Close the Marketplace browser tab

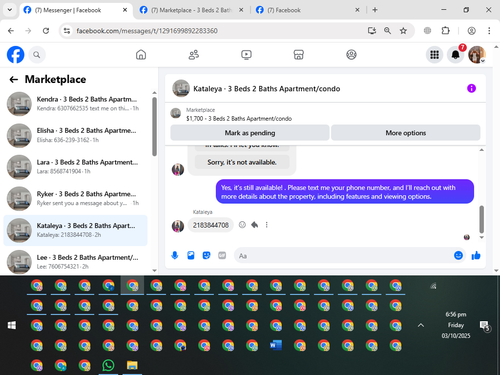coord(241,10)
